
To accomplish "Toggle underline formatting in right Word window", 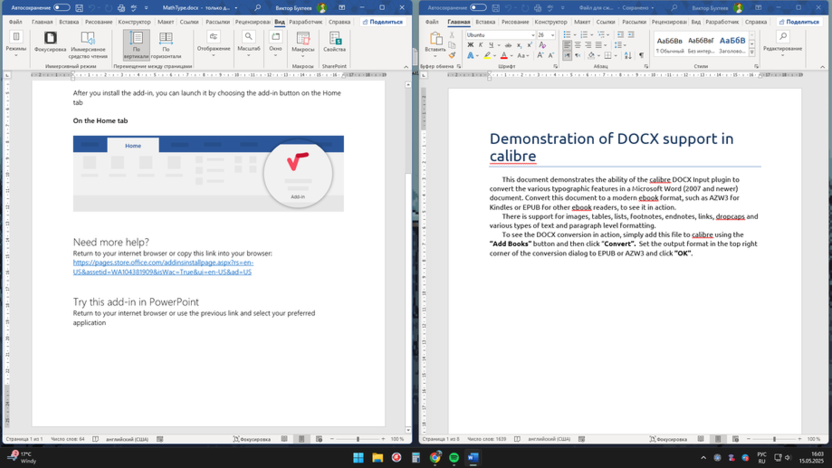I will 491,45.
